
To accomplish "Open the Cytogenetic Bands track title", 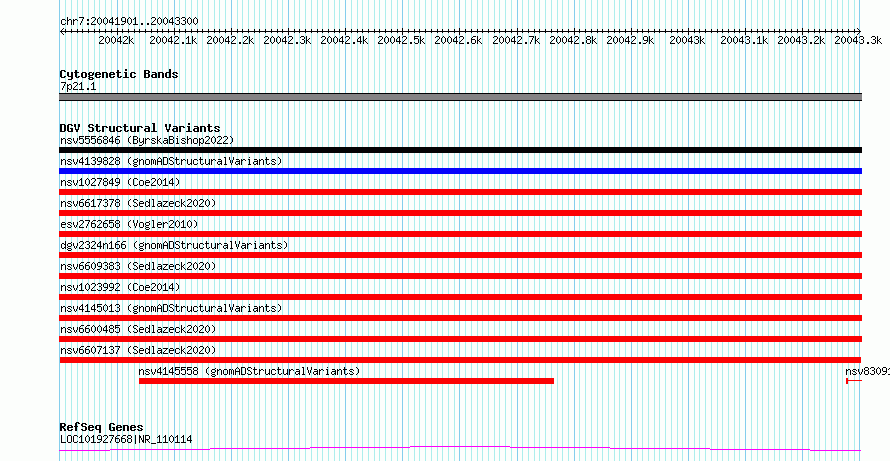I will pyautogui.click(x=119, y=74).
